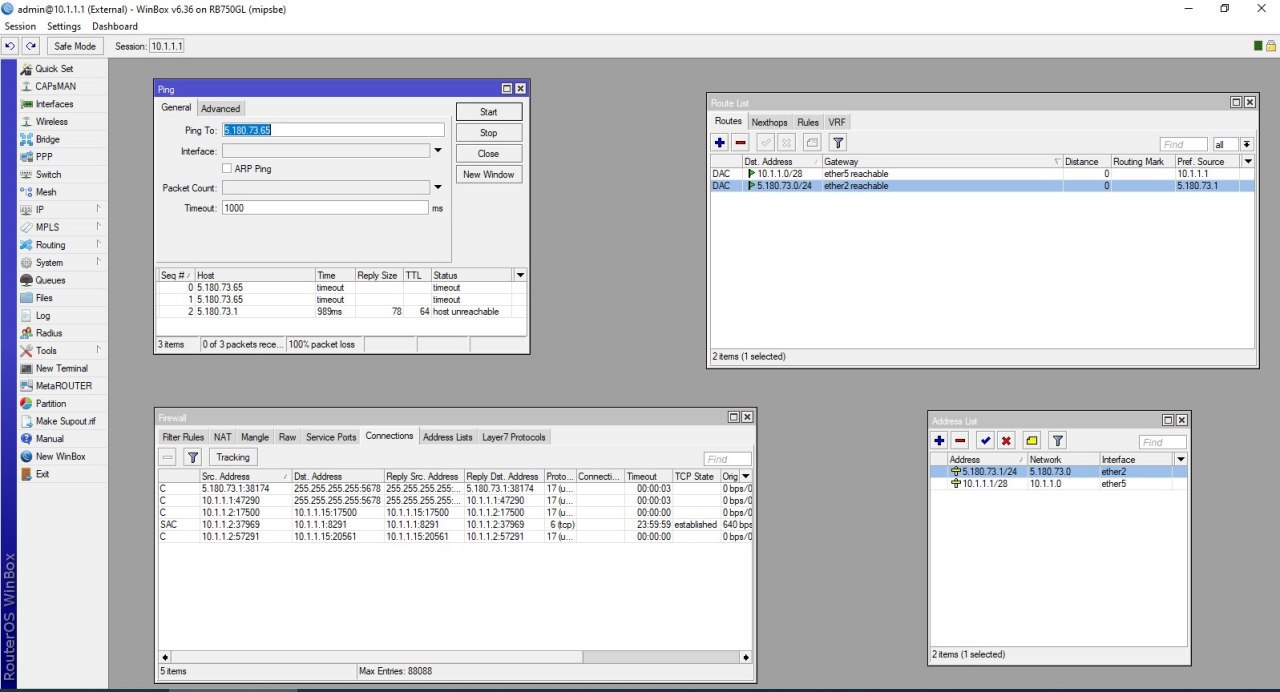Open Bridge from the sidebar menu
1280x692 pixels.
click(x=47, y=139)
